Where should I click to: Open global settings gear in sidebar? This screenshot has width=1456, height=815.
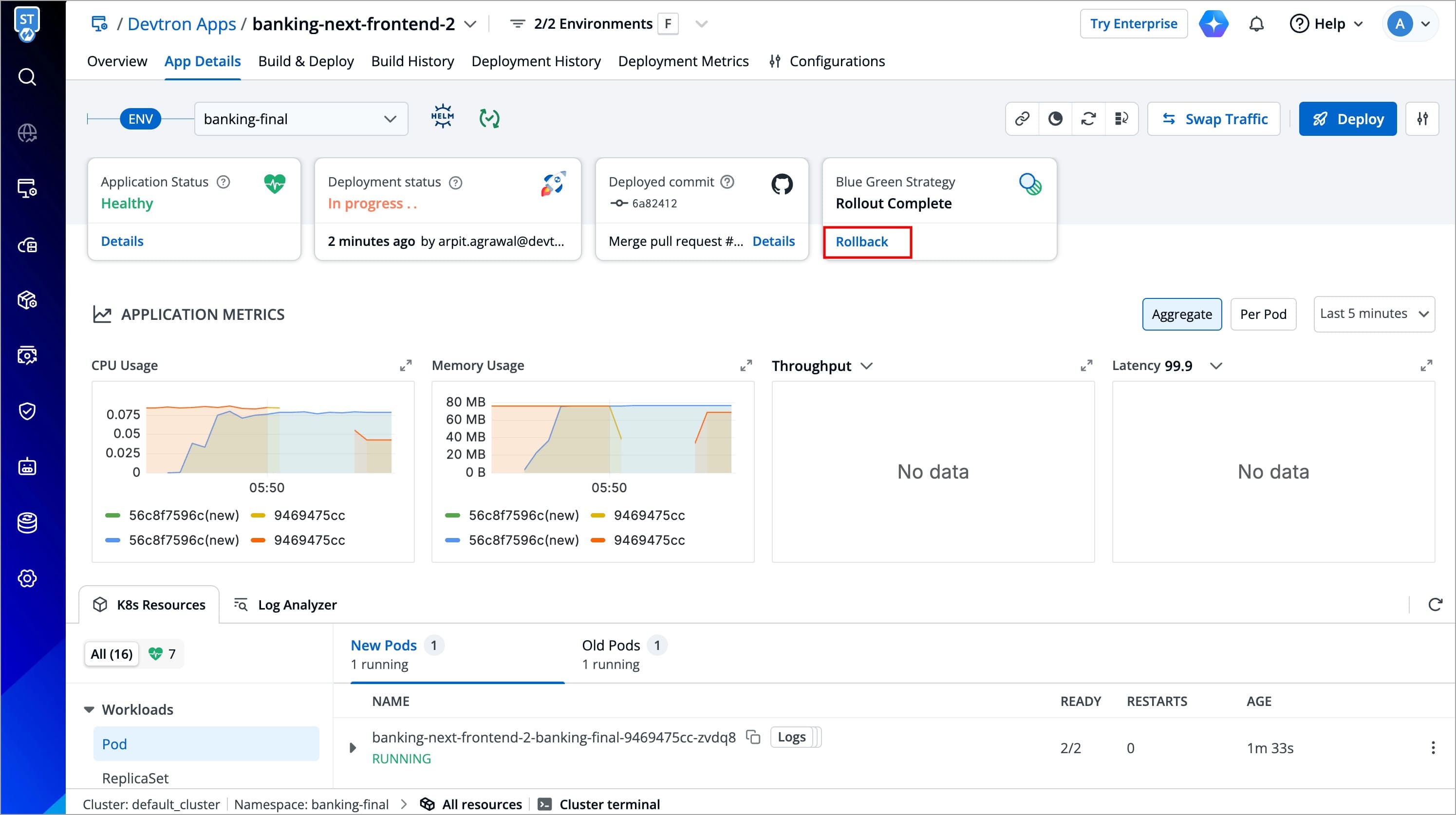tap(27, 578)
